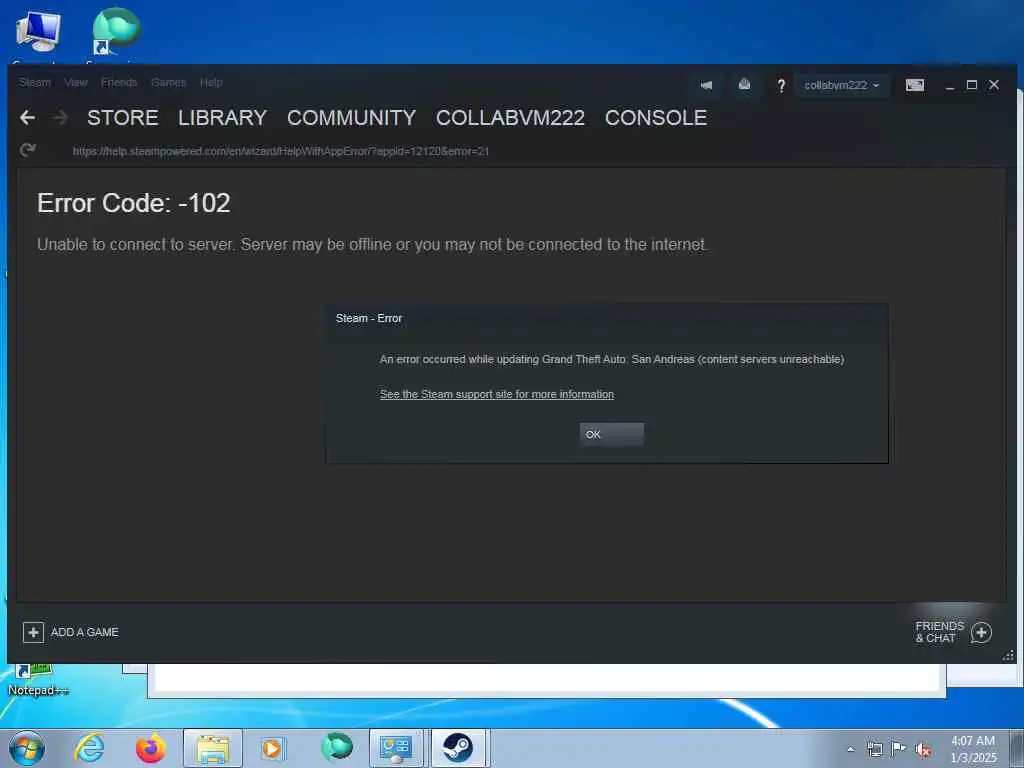Click the Grand Theft Auto update error text
This screenshot has height=768, width=1024.
pyautogui.click(x=612, y=359)
